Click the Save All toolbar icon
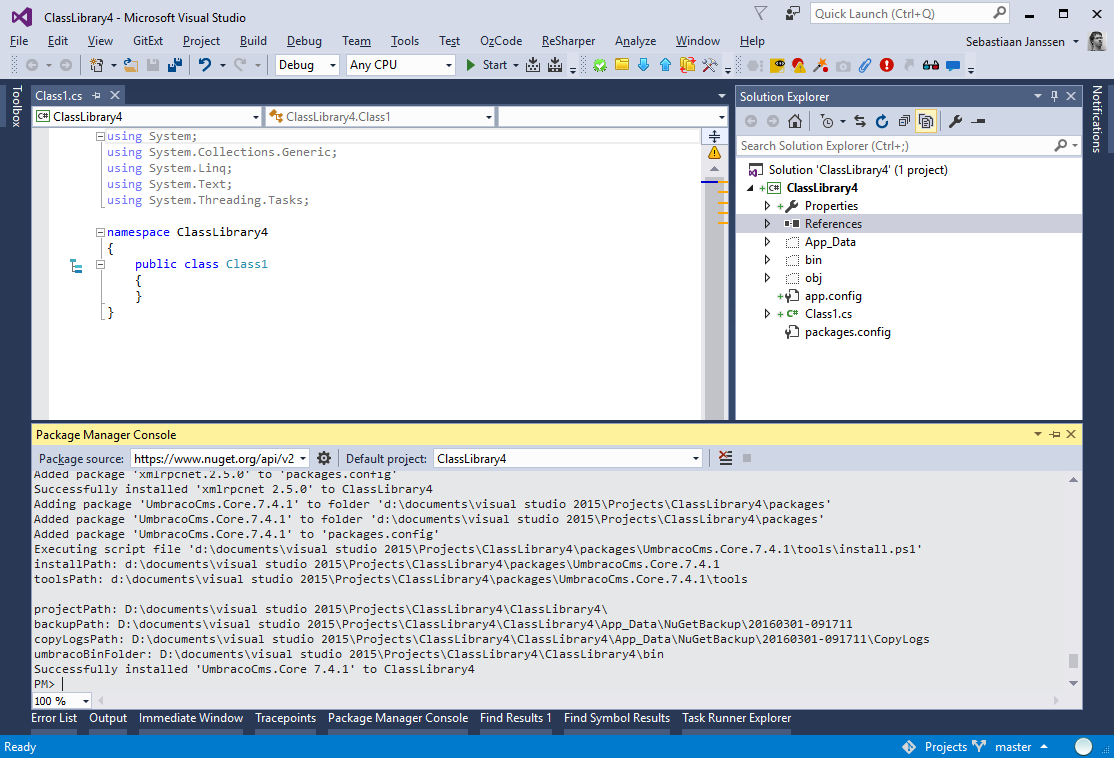This screenshot has width=1114, height=758. point(175,65)
